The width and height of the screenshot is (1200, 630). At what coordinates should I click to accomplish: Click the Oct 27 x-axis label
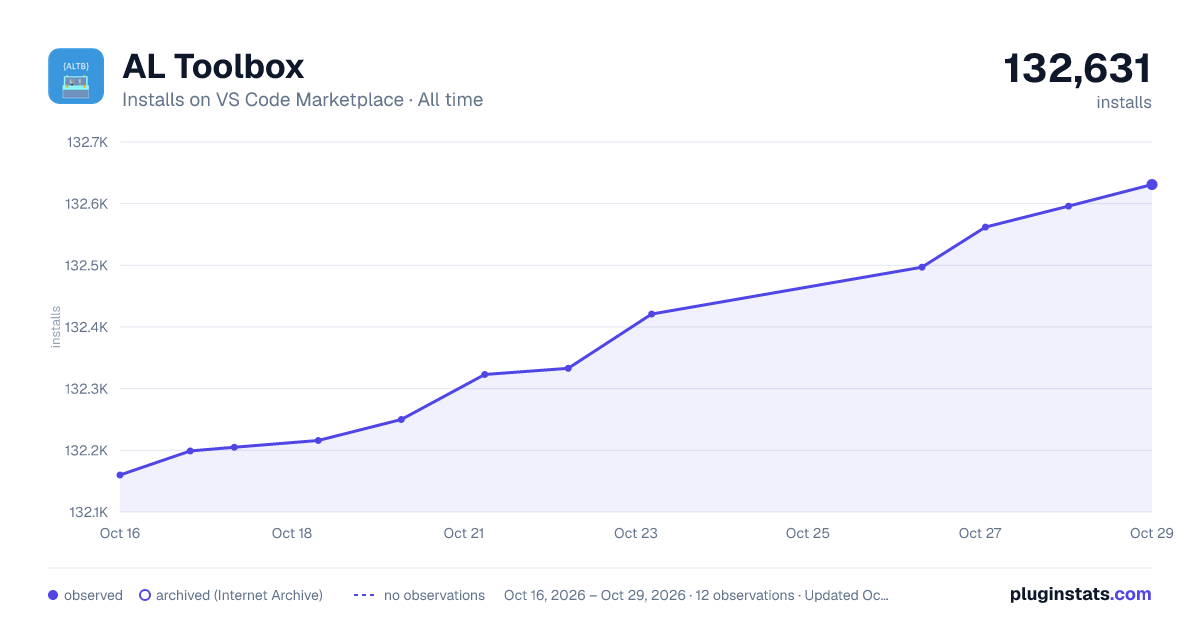(980, 533)
